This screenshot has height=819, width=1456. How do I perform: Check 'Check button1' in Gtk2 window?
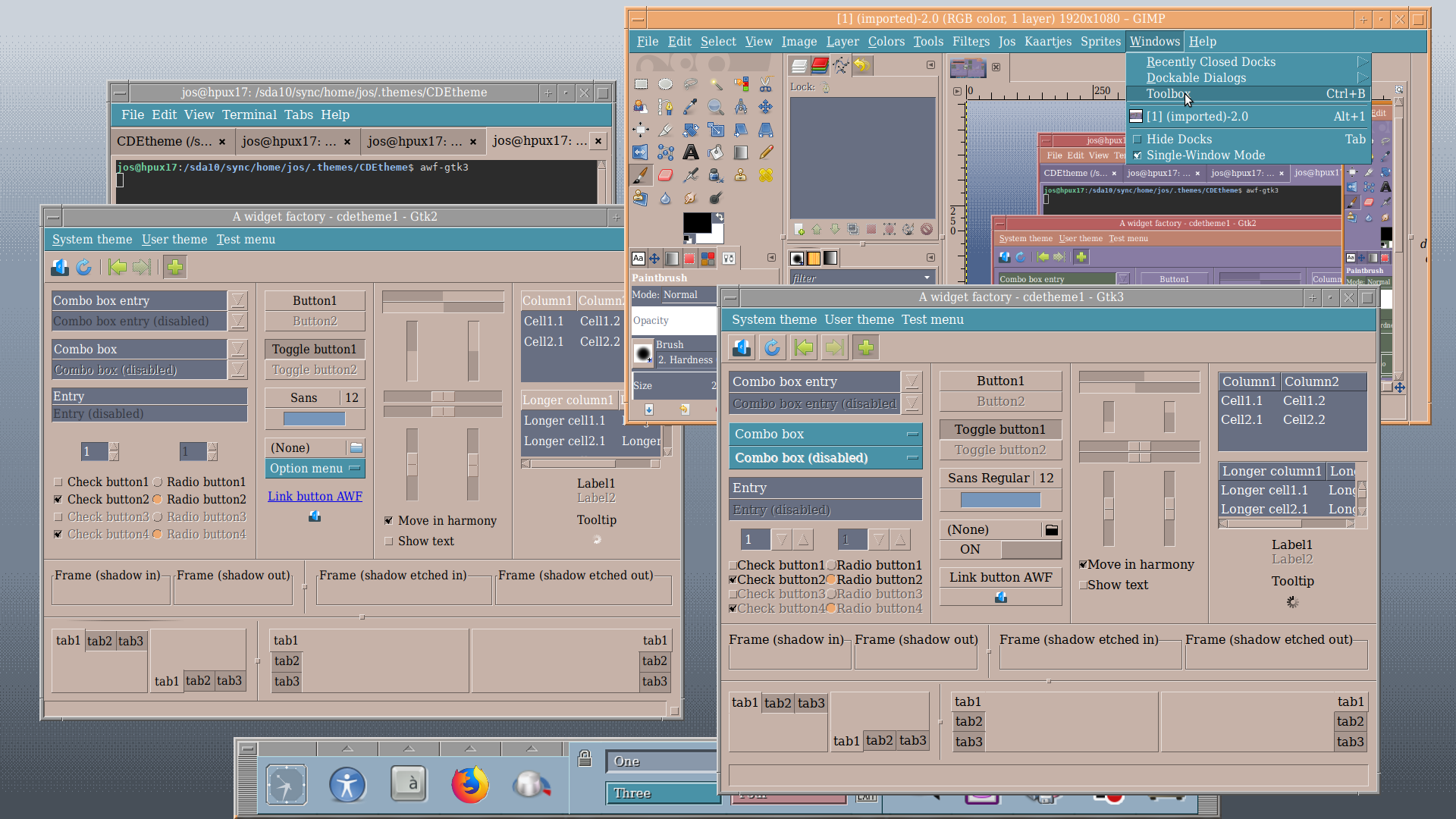pyautogui.click(x=102, y=482)
